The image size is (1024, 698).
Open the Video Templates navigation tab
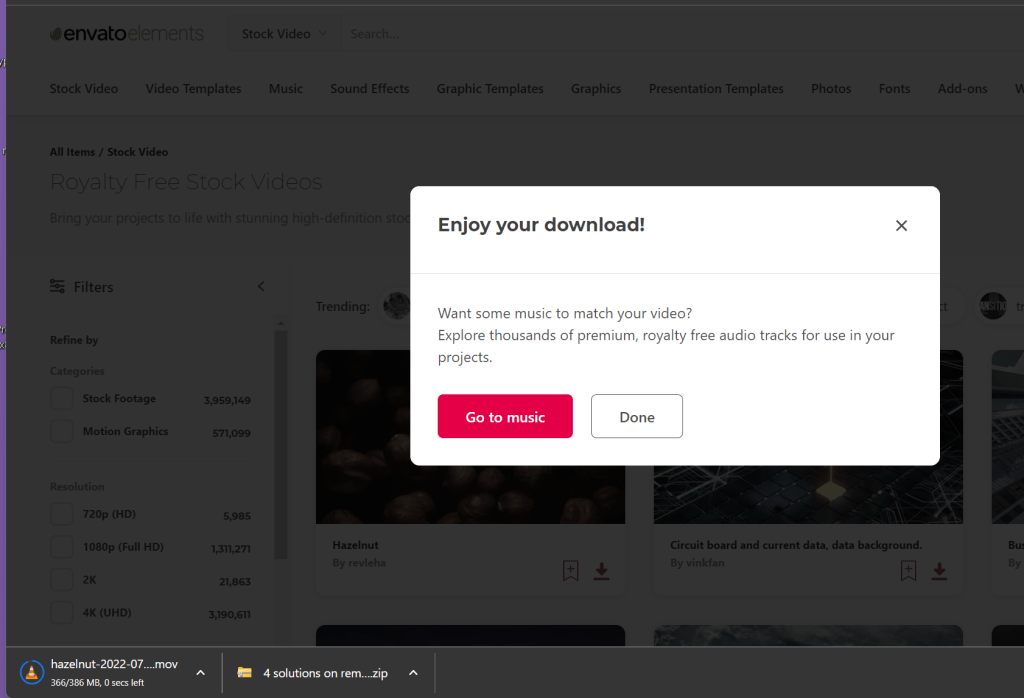[x=193, y=89]
